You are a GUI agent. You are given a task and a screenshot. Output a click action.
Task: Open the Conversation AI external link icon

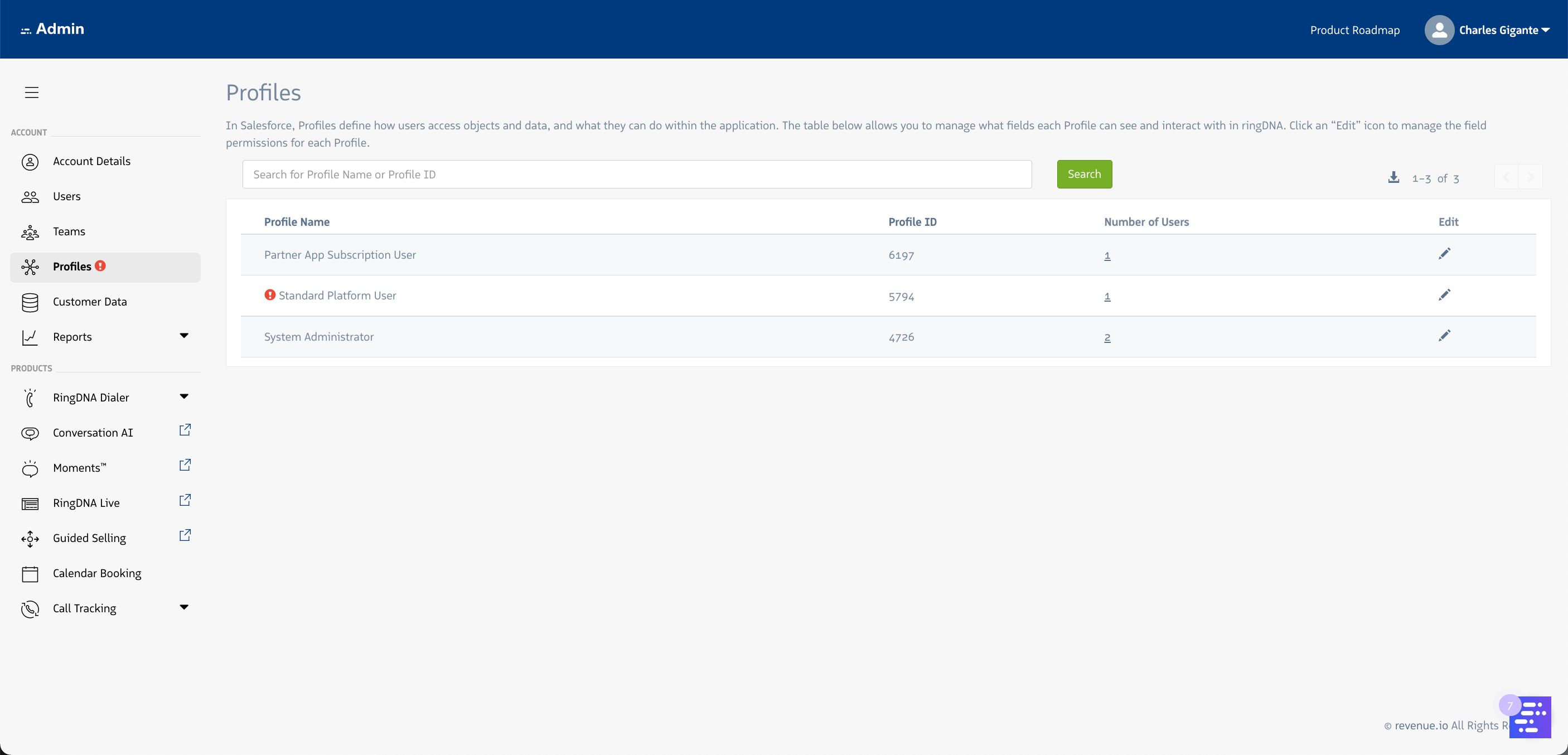[185, 429]
